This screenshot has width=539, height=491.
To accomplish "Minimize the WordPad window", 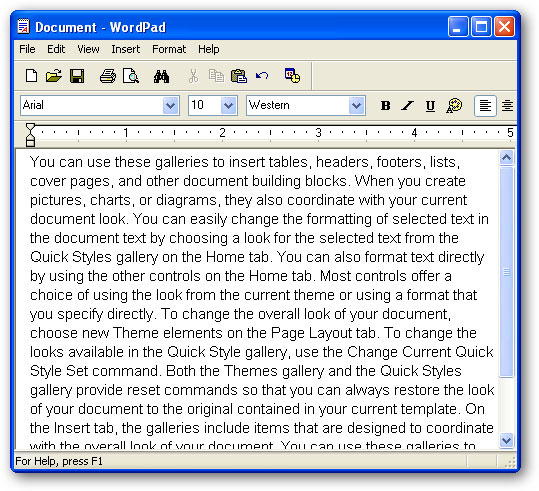I will coord(458,26).
